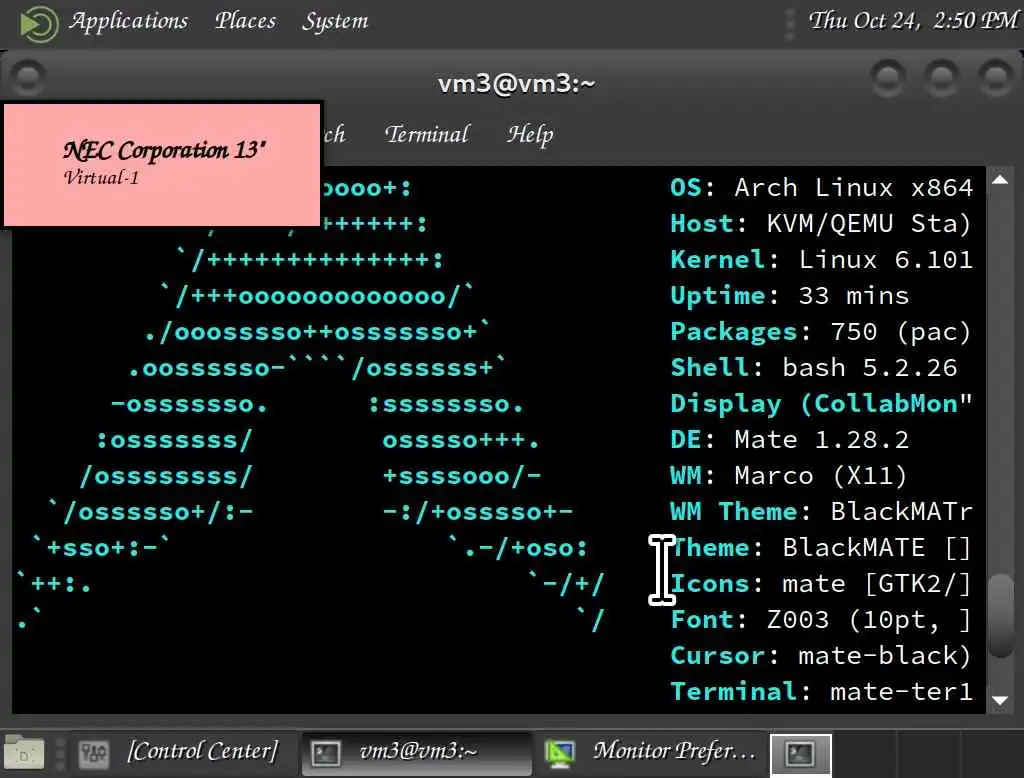Click the 'Shell: bash 5.2.26' line
The height and width of the screenshot is (778, 1024).
(814, 368)
